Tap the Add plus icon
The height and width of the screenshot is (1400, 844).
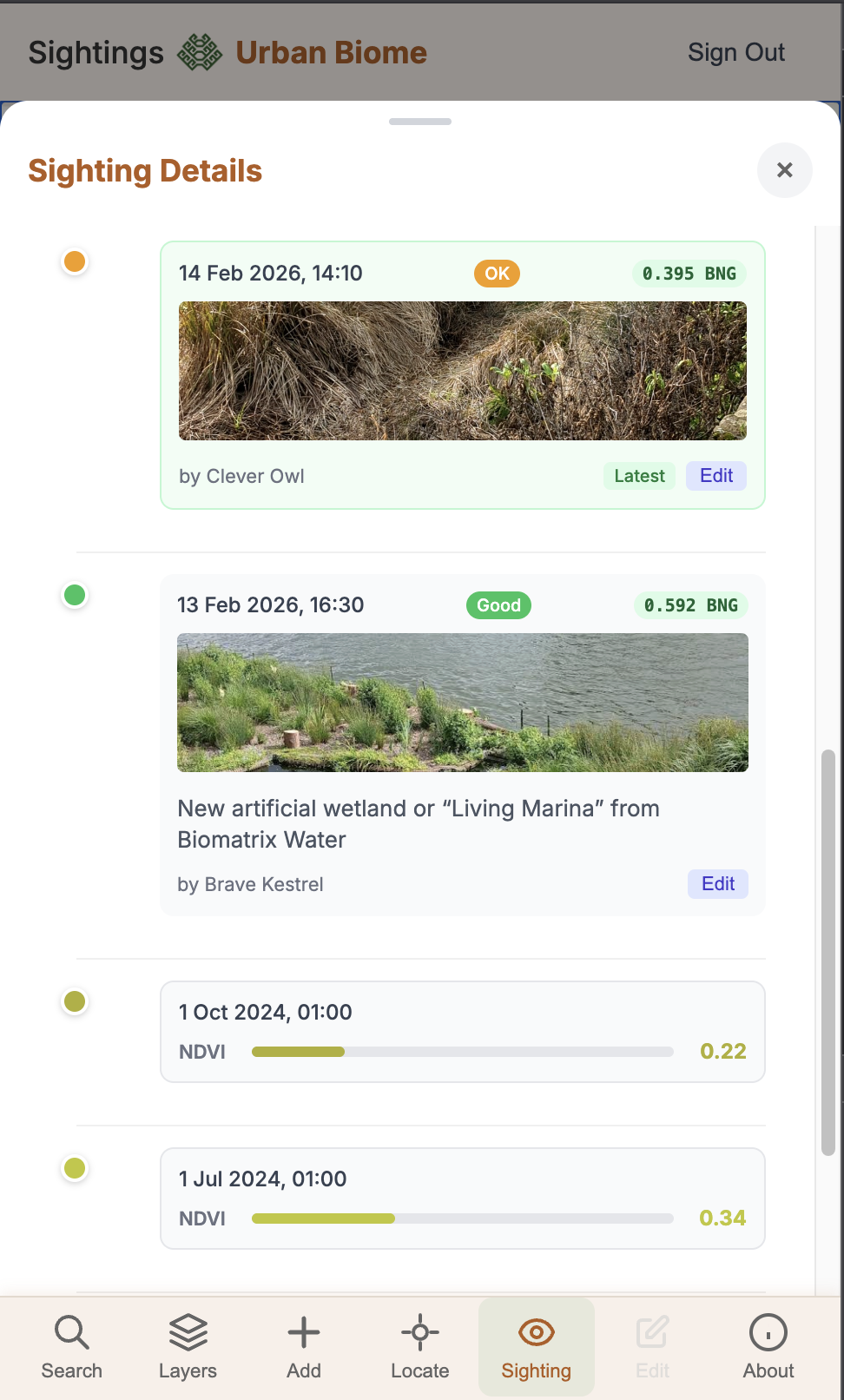click(x=304, y=1332)
